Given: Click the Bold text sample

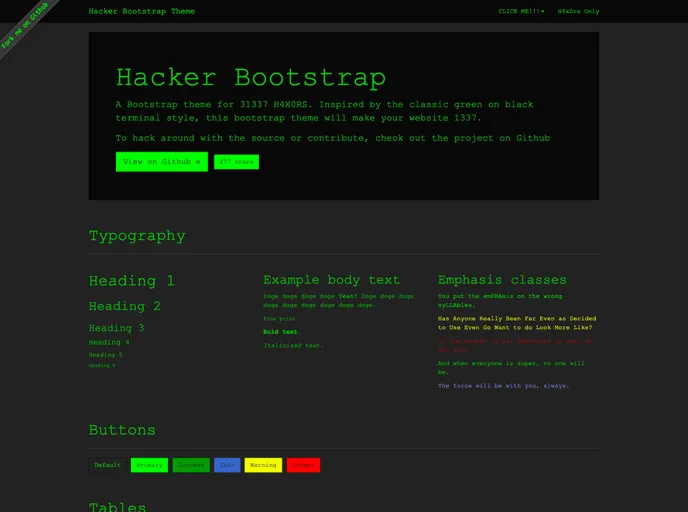Looking at the screenshot, I should [281, 331].
